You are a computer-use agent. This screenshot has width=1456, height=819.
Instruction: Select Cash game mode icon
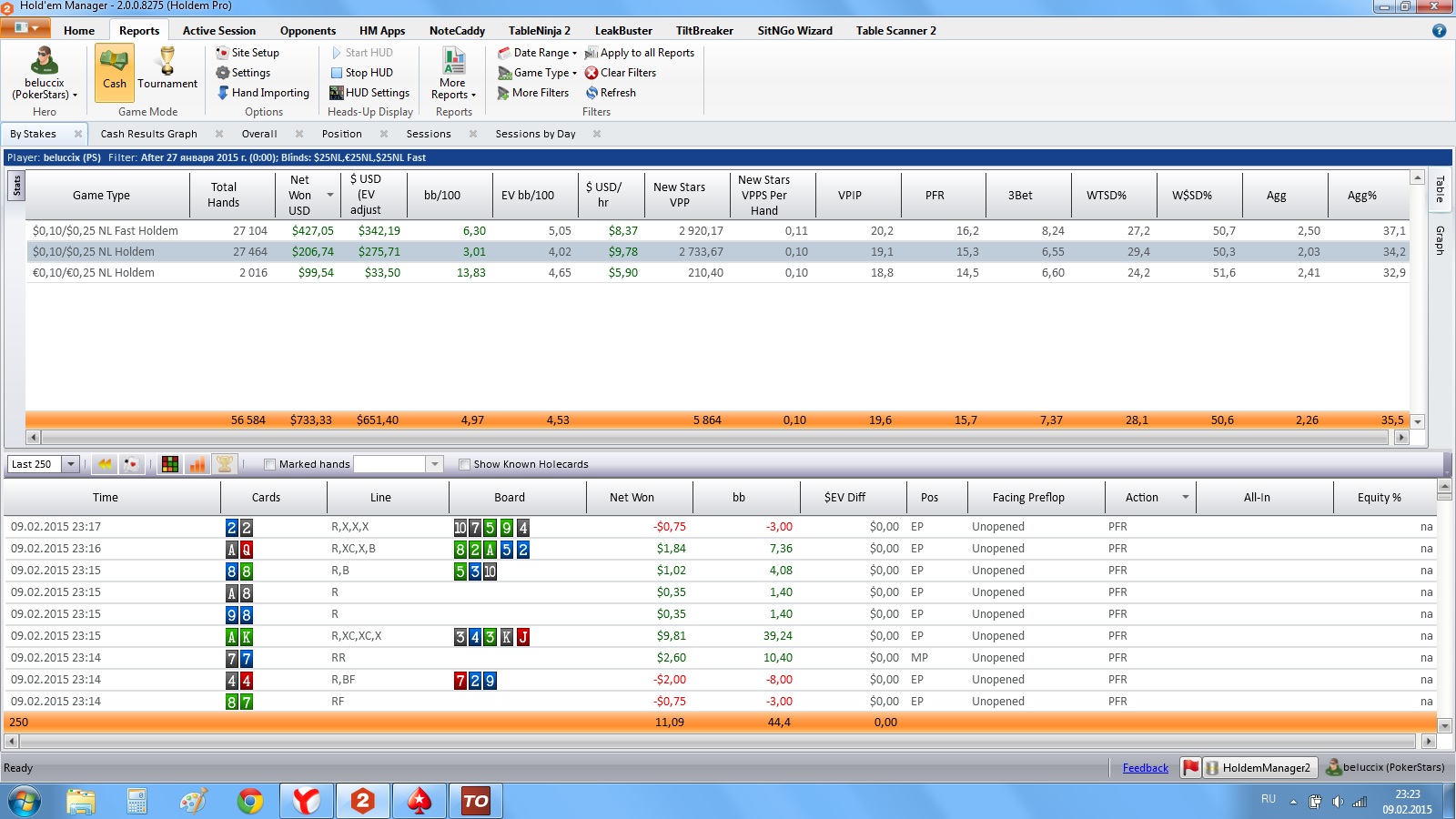click(x=114, y=62)
